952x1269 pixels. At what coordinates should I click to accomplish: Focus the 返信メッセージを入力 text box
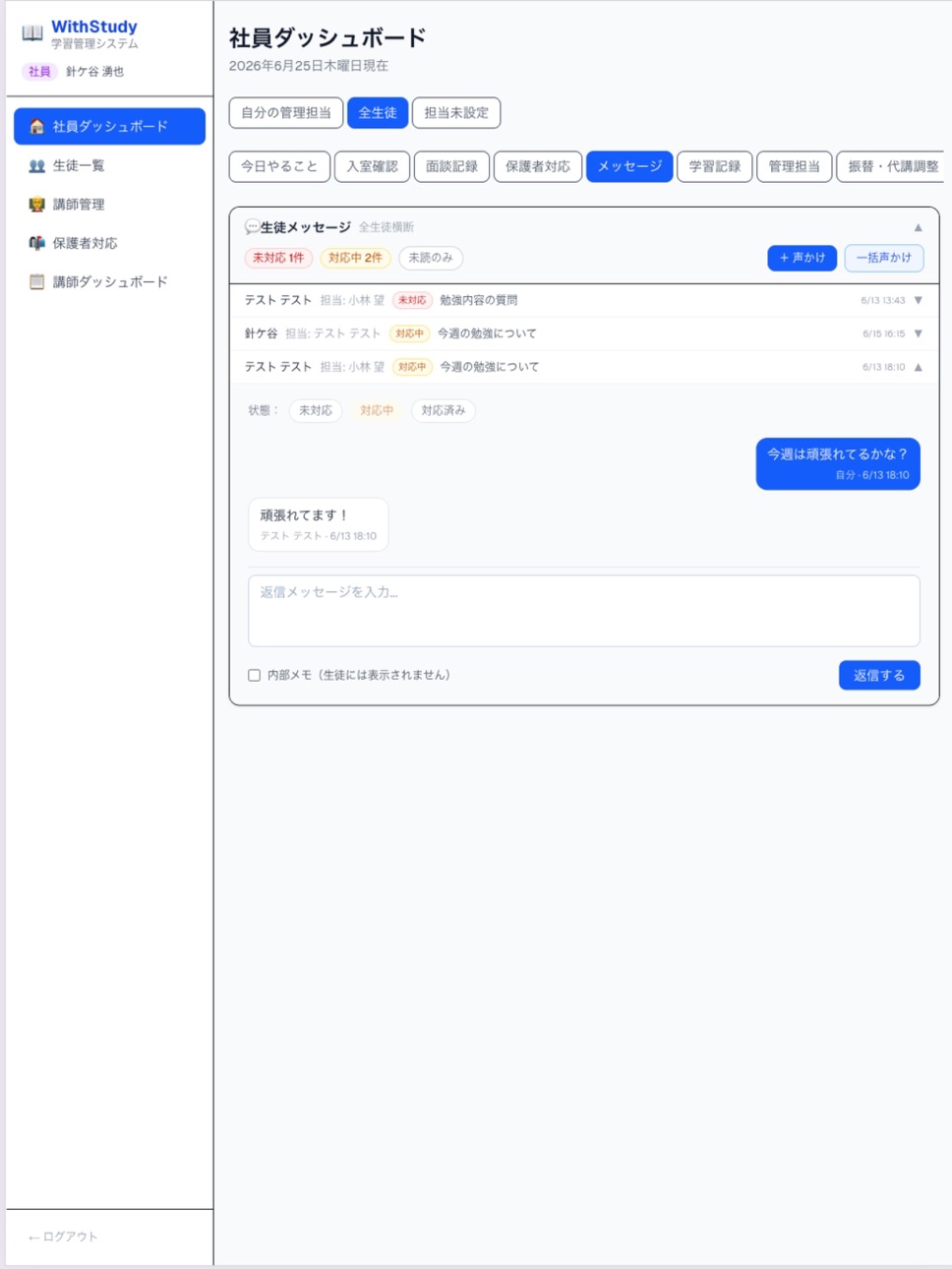(584, 611)
